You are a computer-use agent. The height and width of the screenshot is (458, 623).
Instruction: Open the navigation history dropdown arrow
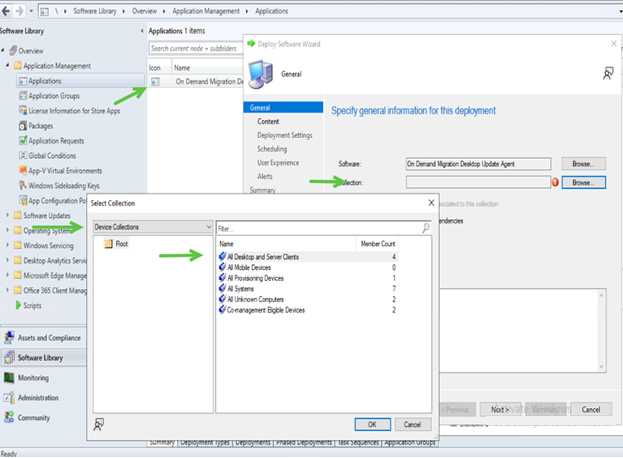31,11
